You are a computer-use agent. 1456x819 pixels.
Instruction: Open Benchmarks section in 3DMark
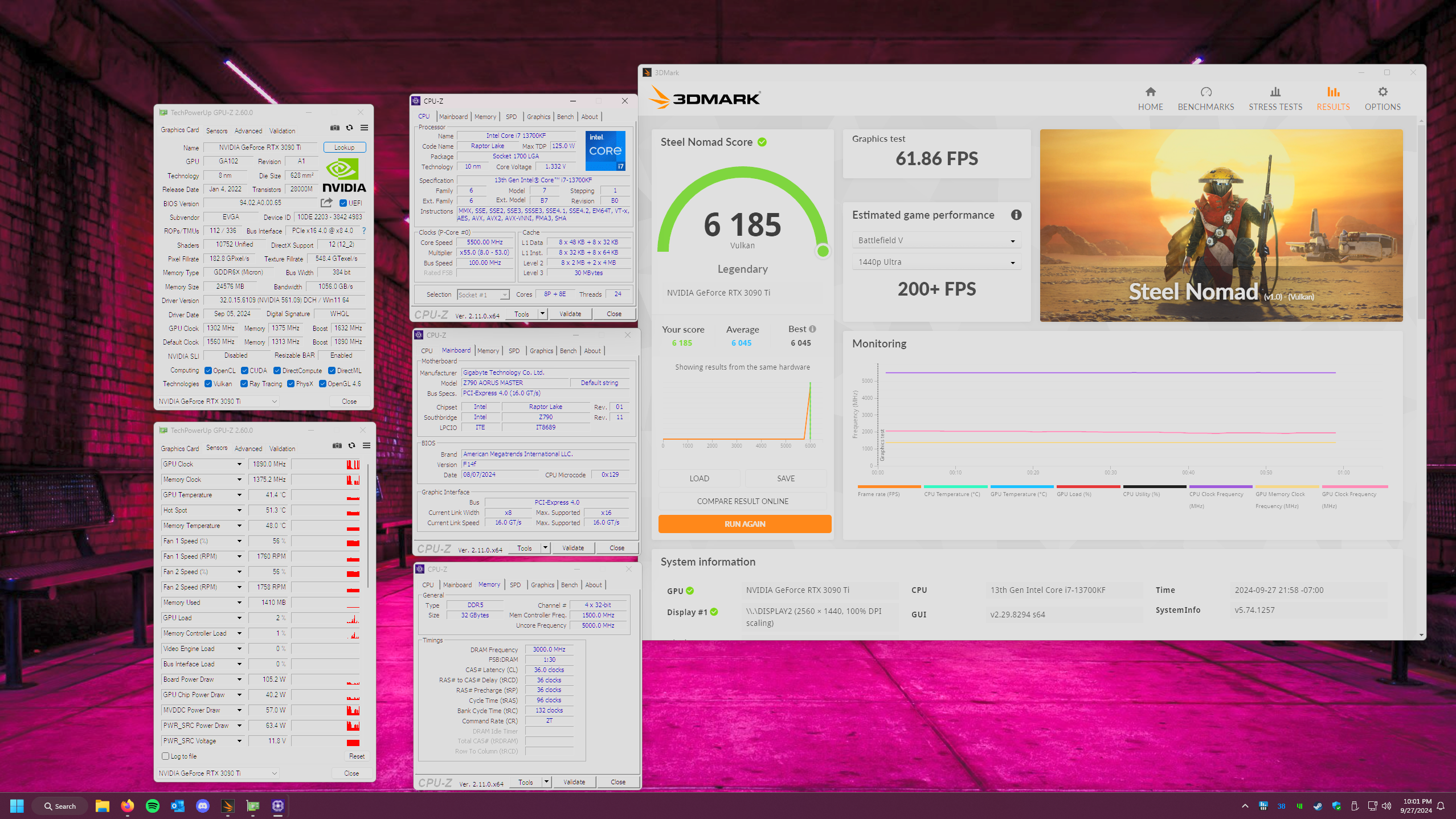(1205, 99)
